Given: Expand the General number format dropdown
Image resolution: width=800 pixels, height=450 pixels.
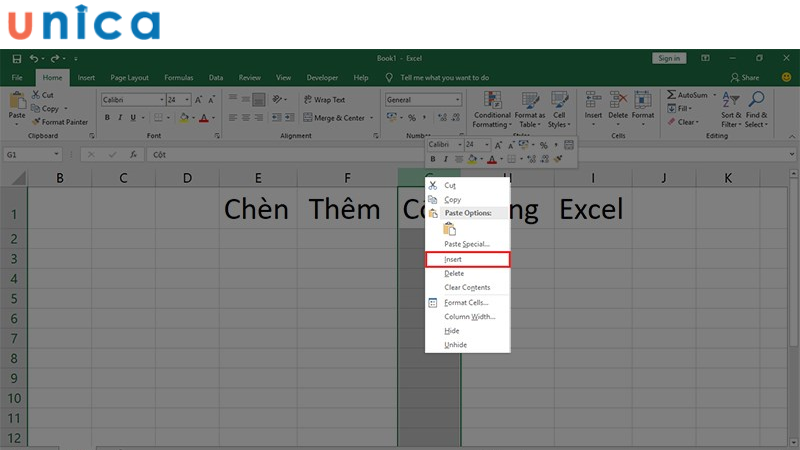Looking at the screenshot, I should (458, 100).
